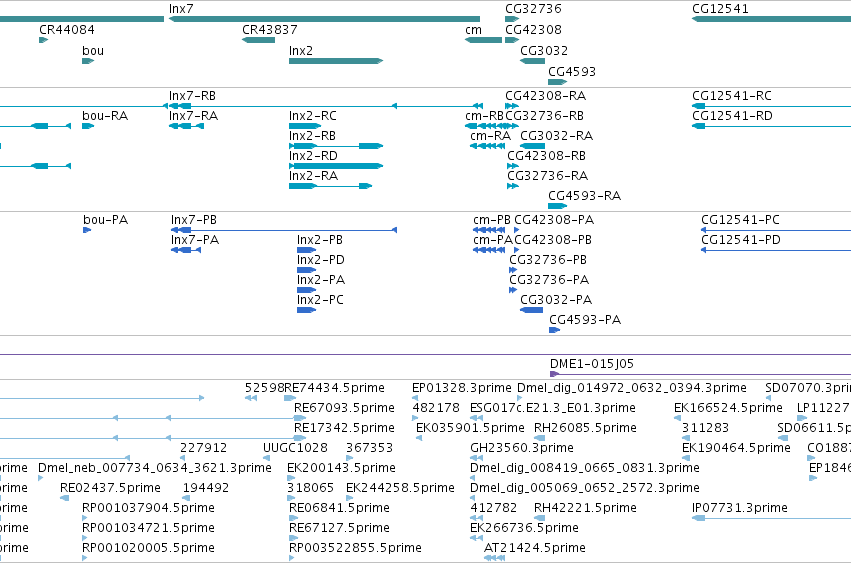Viewport: 851px width, 563px height.
Task: Click EST EK244258.5prime
Action: [400, 488]
